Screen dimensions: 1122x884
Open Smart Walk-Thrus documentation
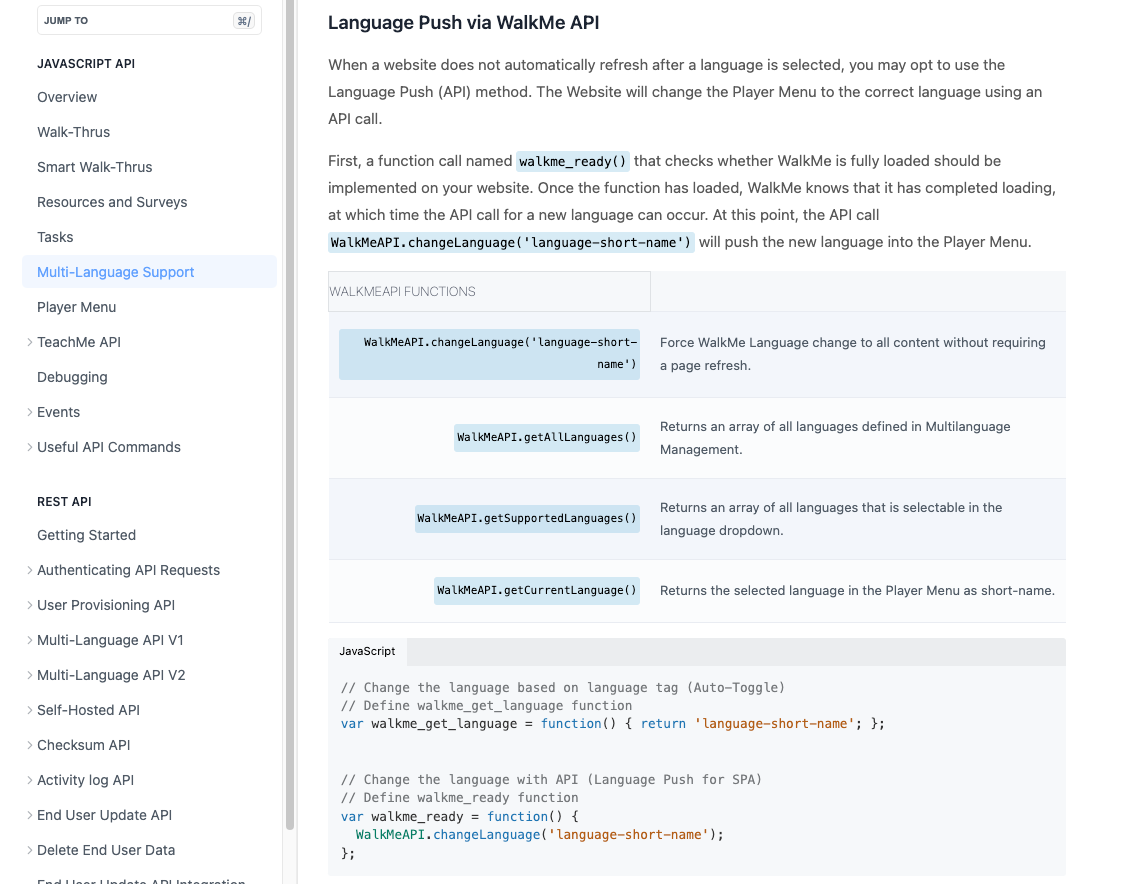[94, 167]
